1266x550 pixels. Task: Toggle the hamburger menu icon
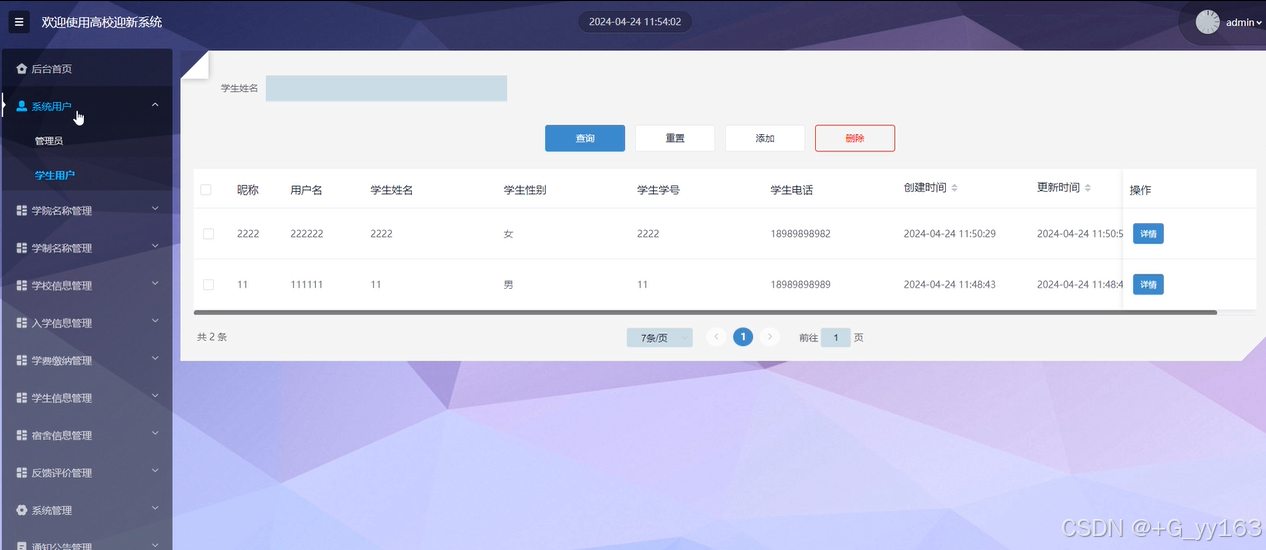19,21
